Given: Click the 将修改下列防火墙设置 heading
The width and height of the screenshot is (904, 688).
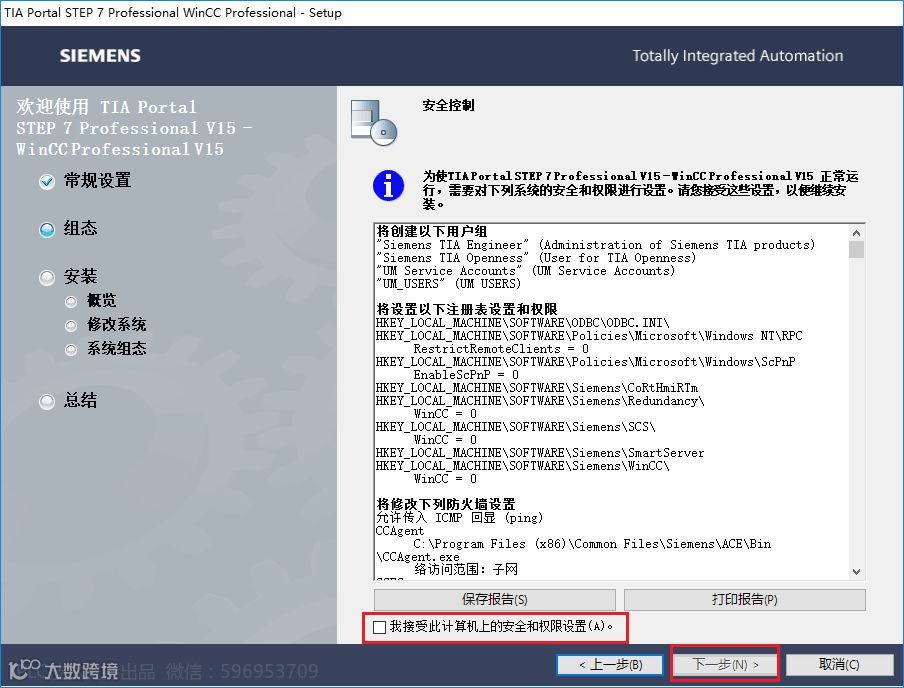Looking at the screenshot, I should coord(446,504).
